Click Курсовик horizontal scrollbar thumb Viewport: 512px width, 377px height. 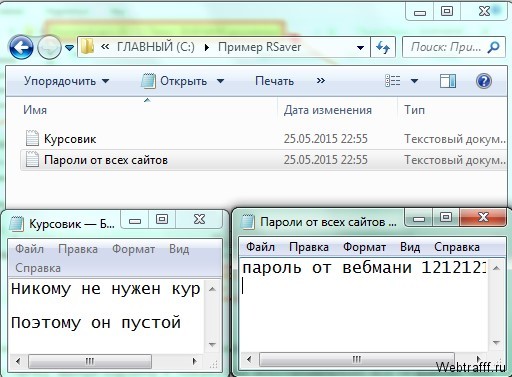pyautogui.click(x=90, y=361)
